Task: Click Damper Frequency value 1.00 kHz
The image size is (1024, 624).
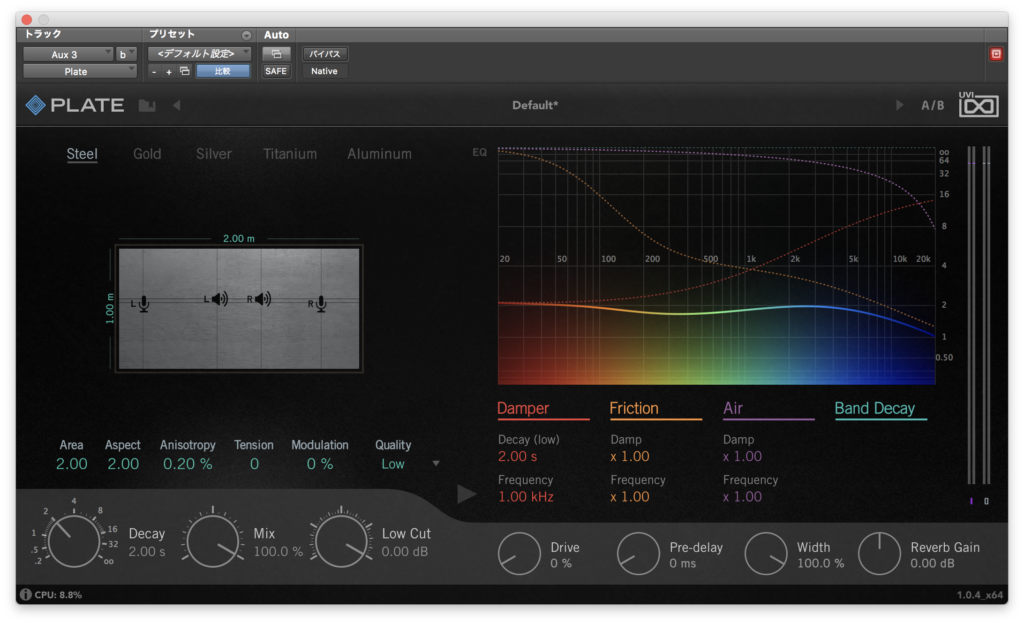Action: [526, 497]
